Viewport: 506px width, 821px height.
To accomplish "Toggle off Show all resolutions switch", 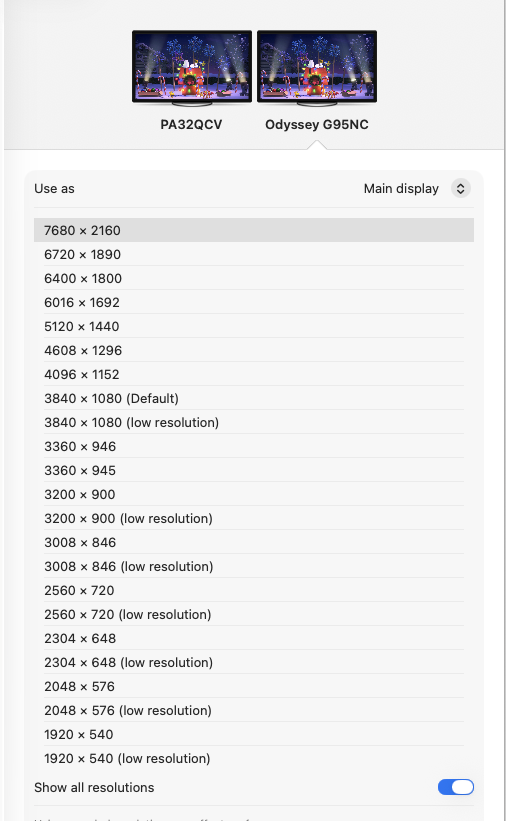I will coord(456,787).
